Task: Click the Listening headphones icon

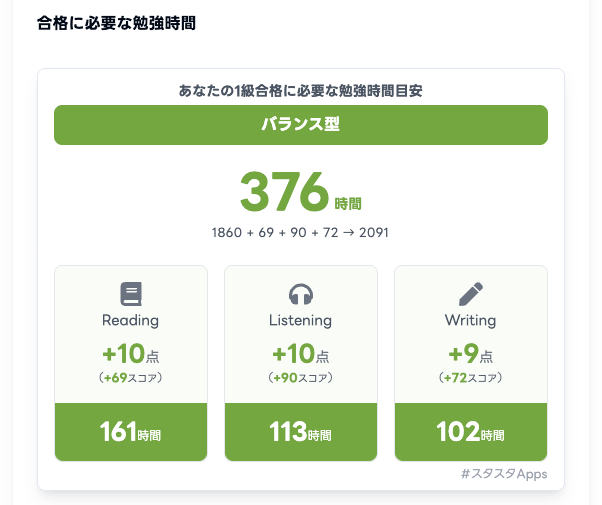Action: pos(301,294)
